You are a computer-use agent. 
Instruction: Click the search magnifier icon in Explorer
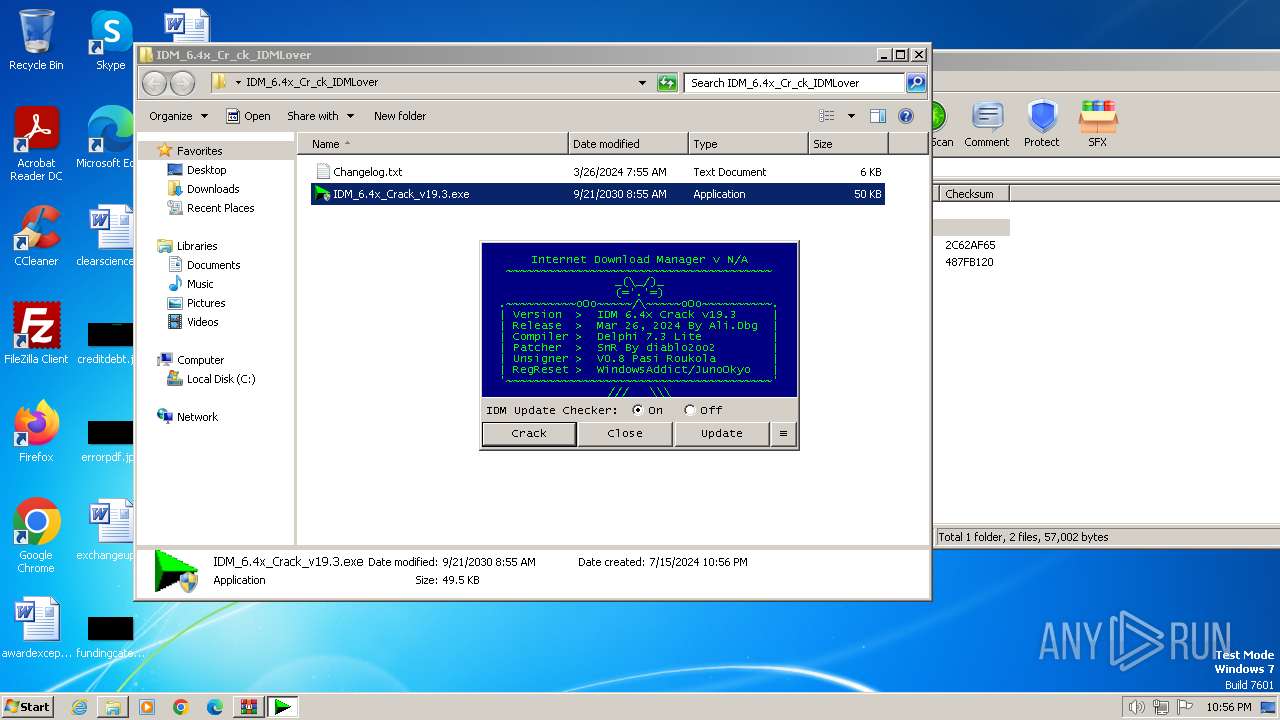click(915, 83)
